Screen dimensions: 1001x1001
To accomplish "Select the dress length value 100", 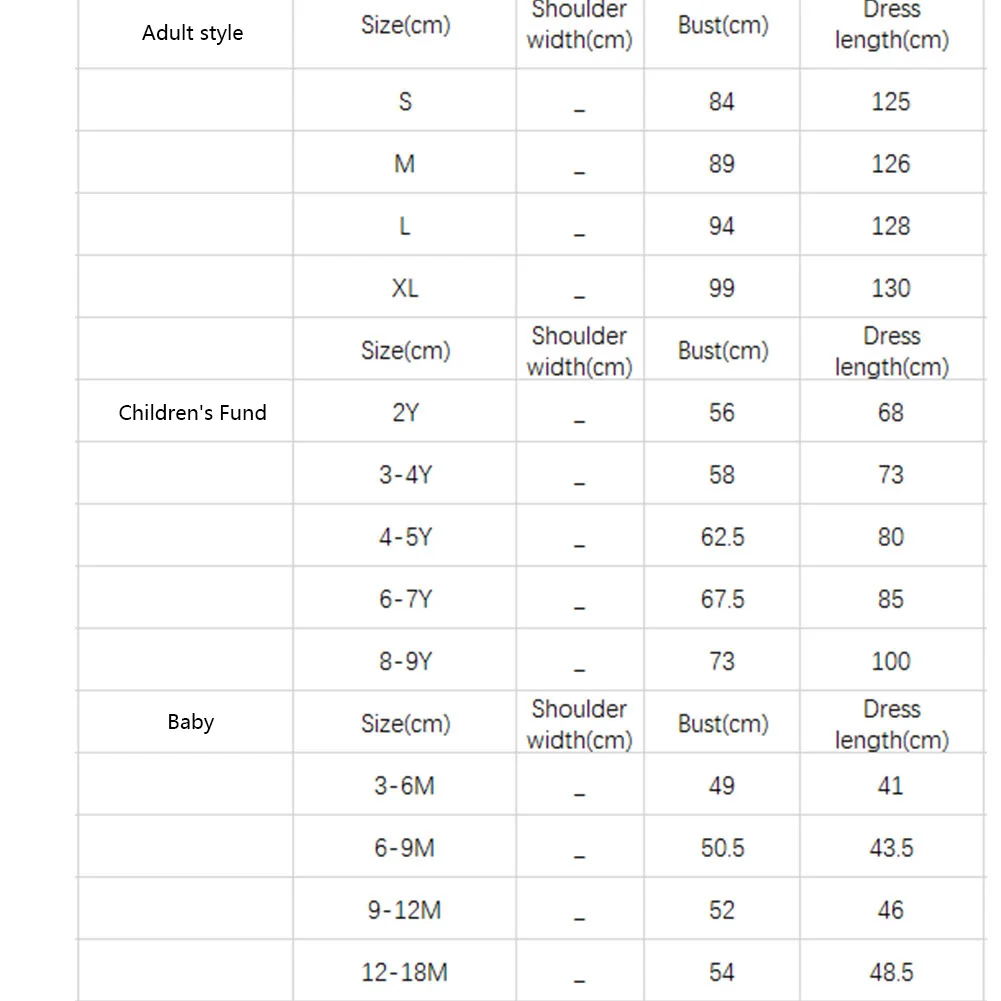I will (890, 661).
